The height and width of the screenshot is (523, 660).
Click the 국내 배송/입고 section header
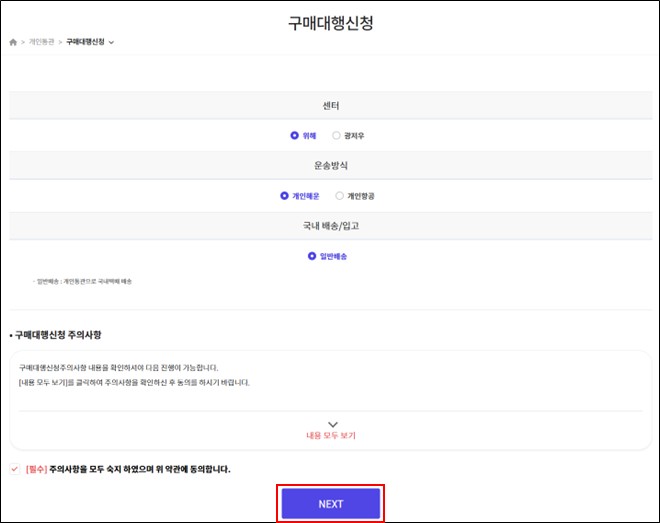tap(330, 226)
